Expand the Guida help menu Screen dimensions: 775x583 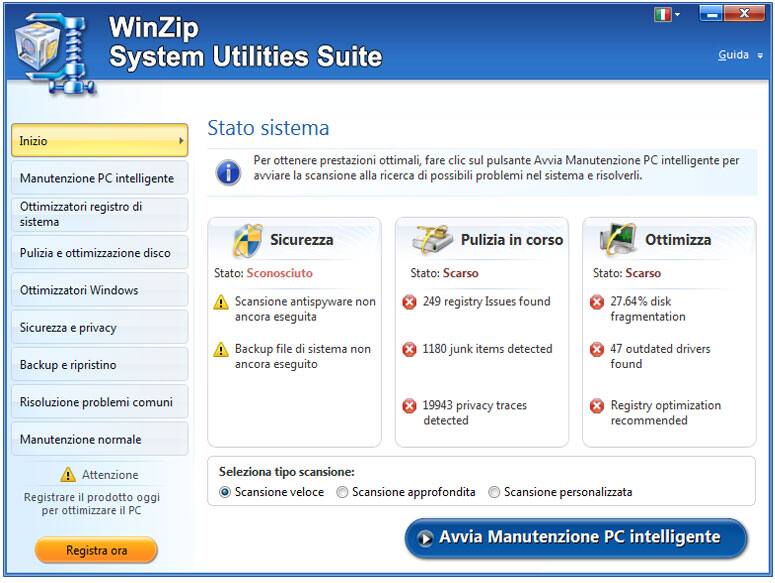tap(740, 55)
